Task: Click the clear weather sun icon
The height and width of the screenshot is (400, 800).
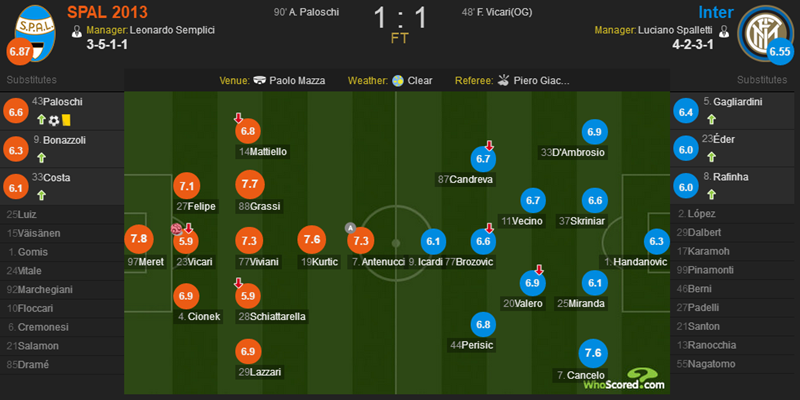Action: click(398, 80)
